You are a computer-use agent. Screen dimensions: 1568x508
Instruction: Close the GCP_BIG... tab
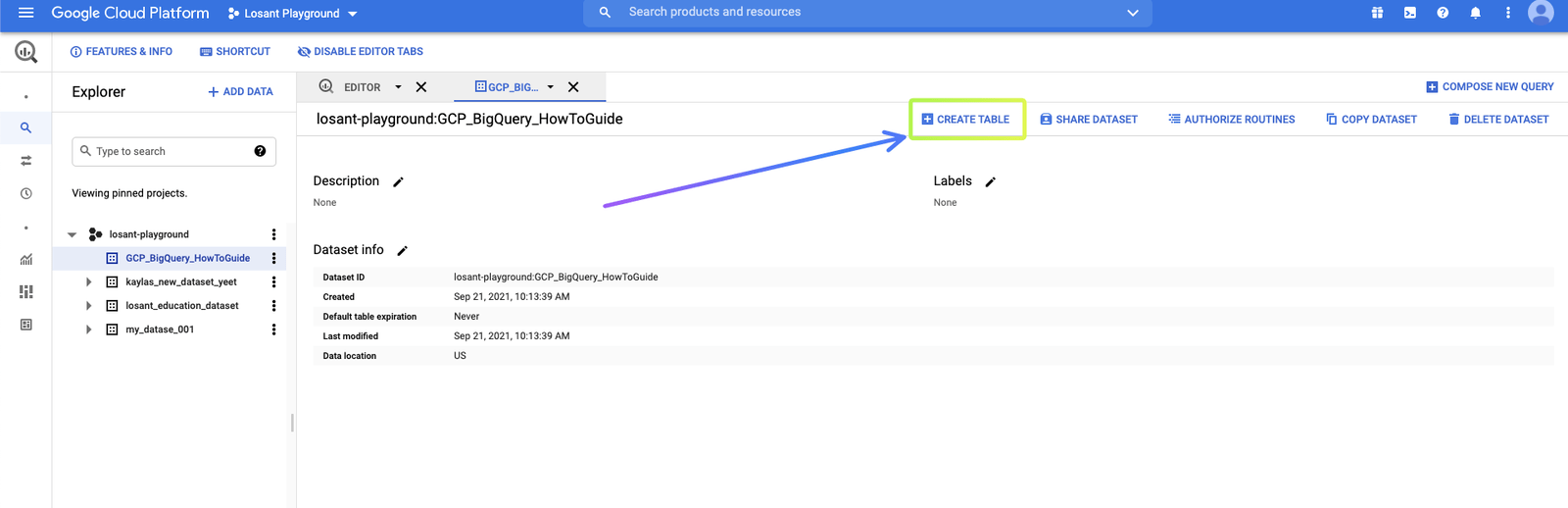[x=573, y=87]
